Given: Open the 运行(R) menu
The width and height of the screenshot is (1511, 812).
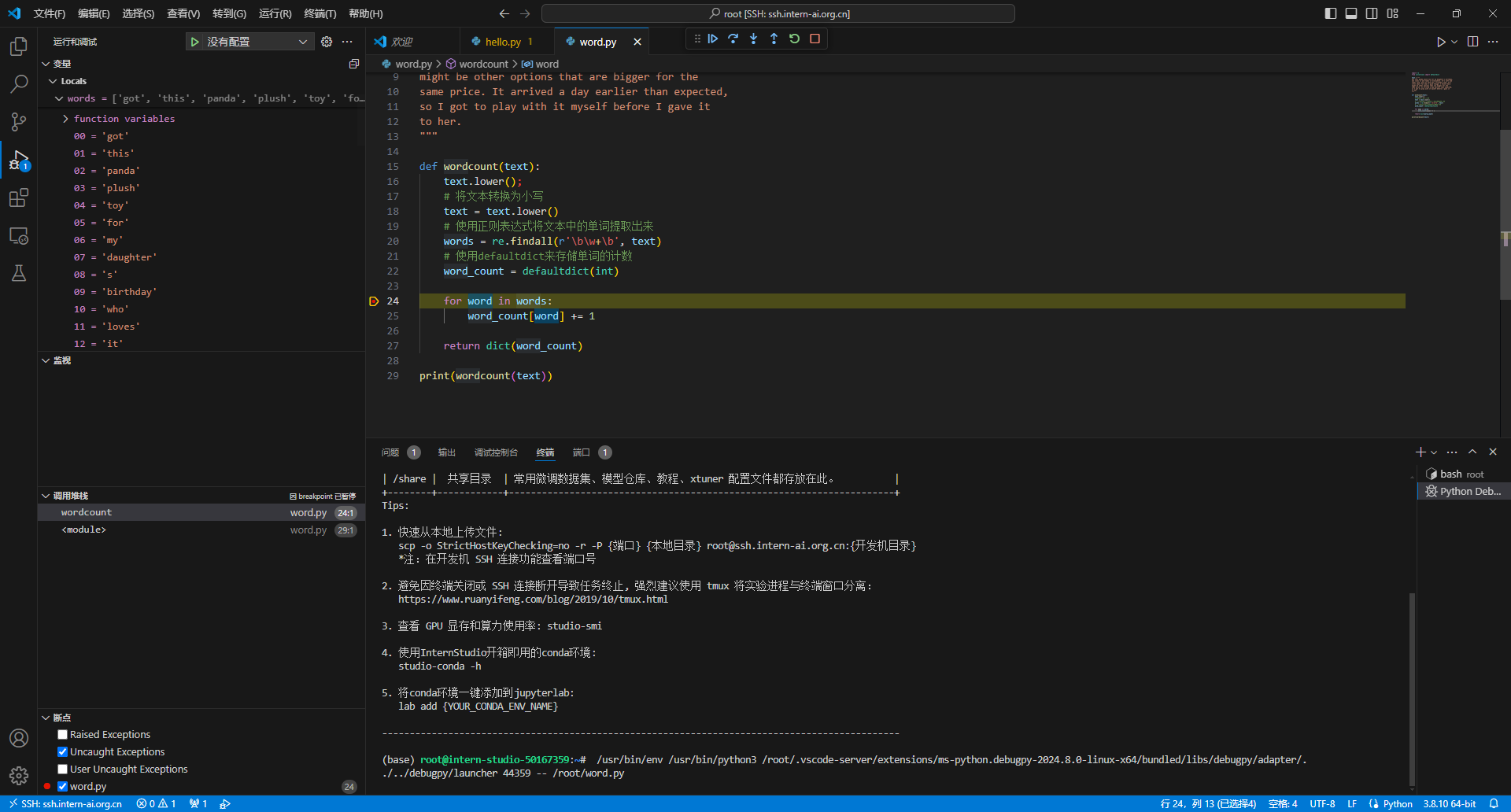Looking at the screenshot, I should point(275,13).
